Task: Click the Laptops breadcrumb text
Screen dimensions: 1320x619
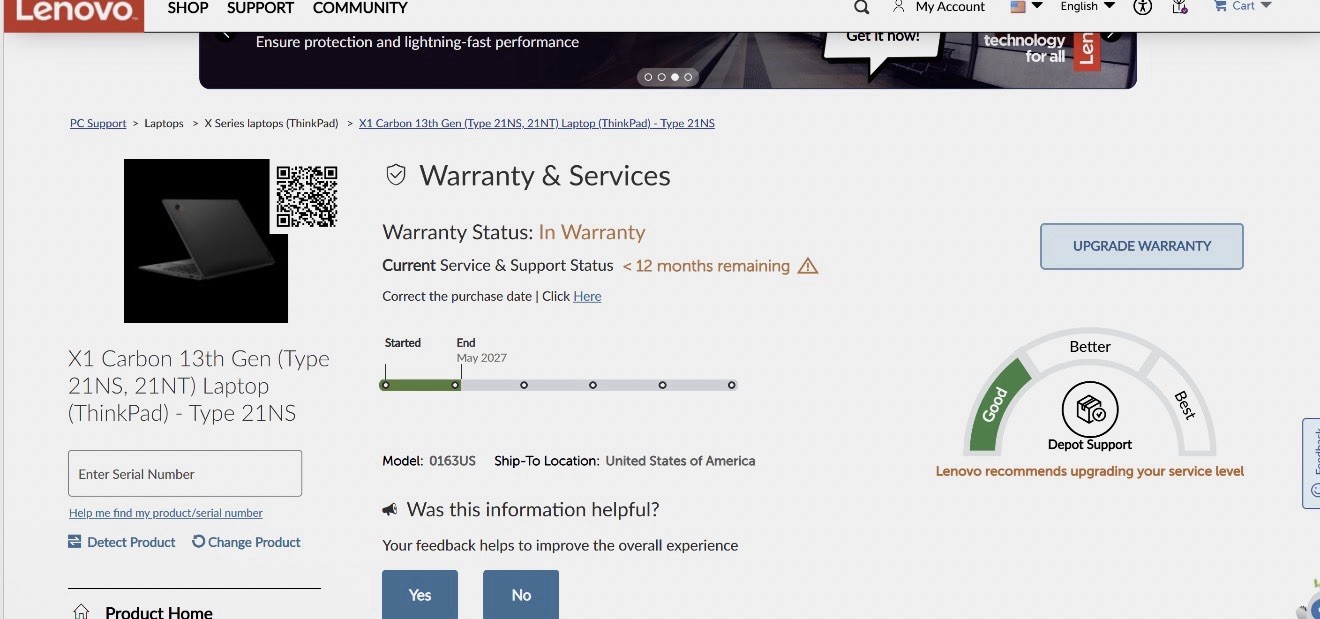Action: (x=164, y=124)
